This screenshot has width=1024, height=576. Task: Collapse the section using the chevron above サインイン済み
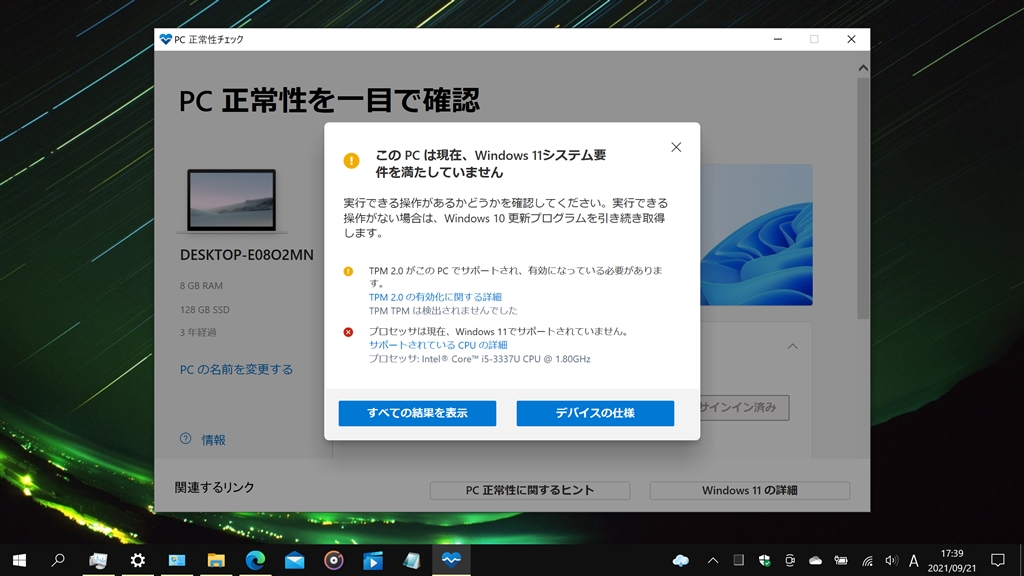coord(792,346)
